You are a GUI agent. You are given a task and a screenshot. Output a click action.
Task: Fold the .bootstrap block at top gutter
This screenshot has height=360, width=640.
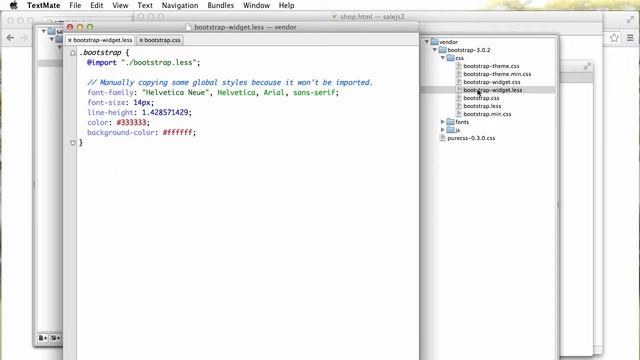click(x=73, y=53)
